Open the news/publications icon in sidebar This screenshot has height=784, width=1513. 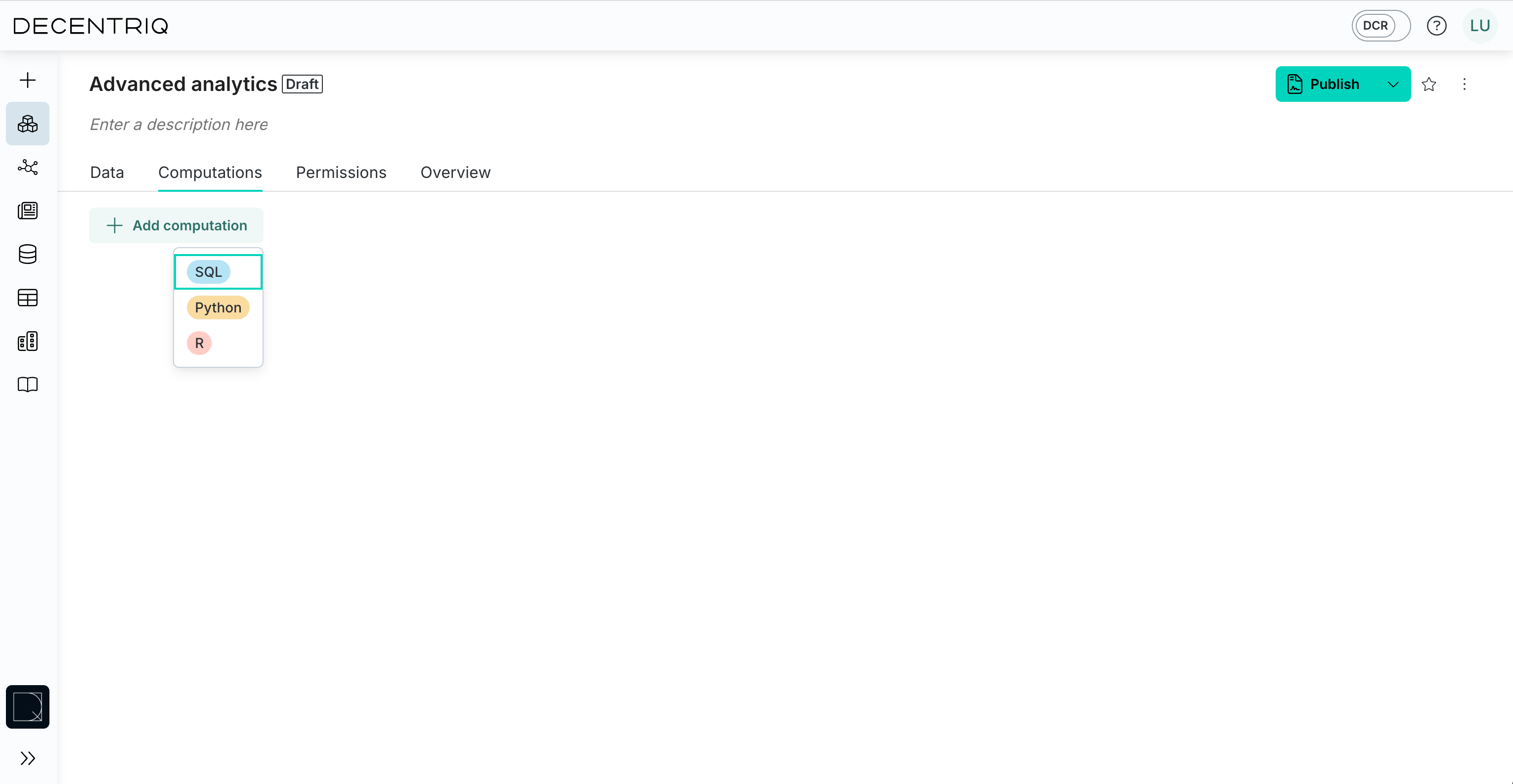[27, 211]
